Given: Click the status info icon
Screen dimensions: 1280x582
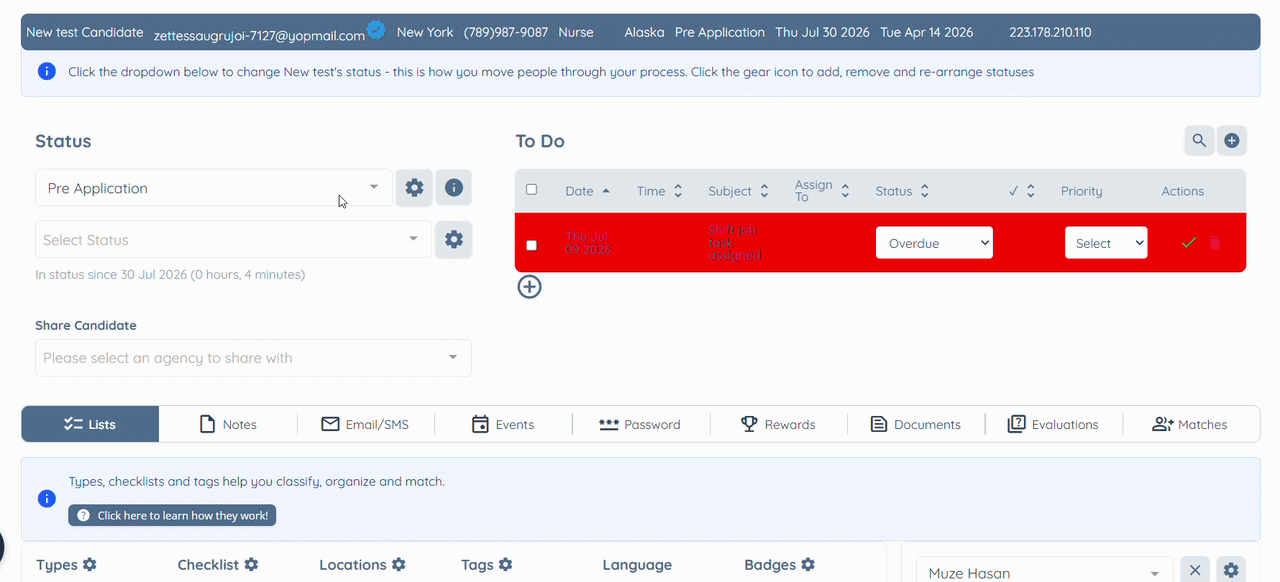Looking at the screenshot, I should [453, 188].
